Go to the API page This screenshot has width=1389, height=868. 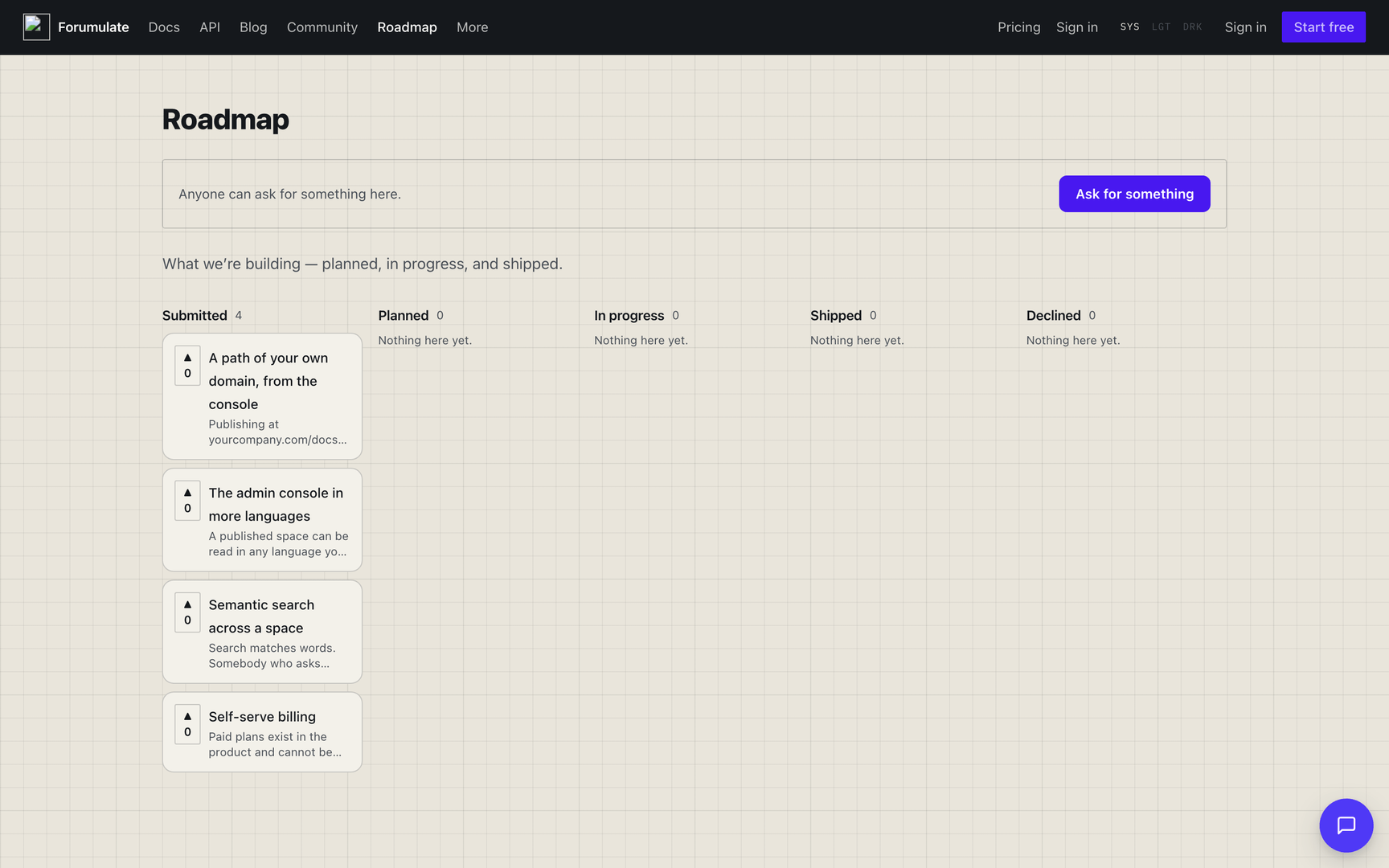click(x=210, y=27)
